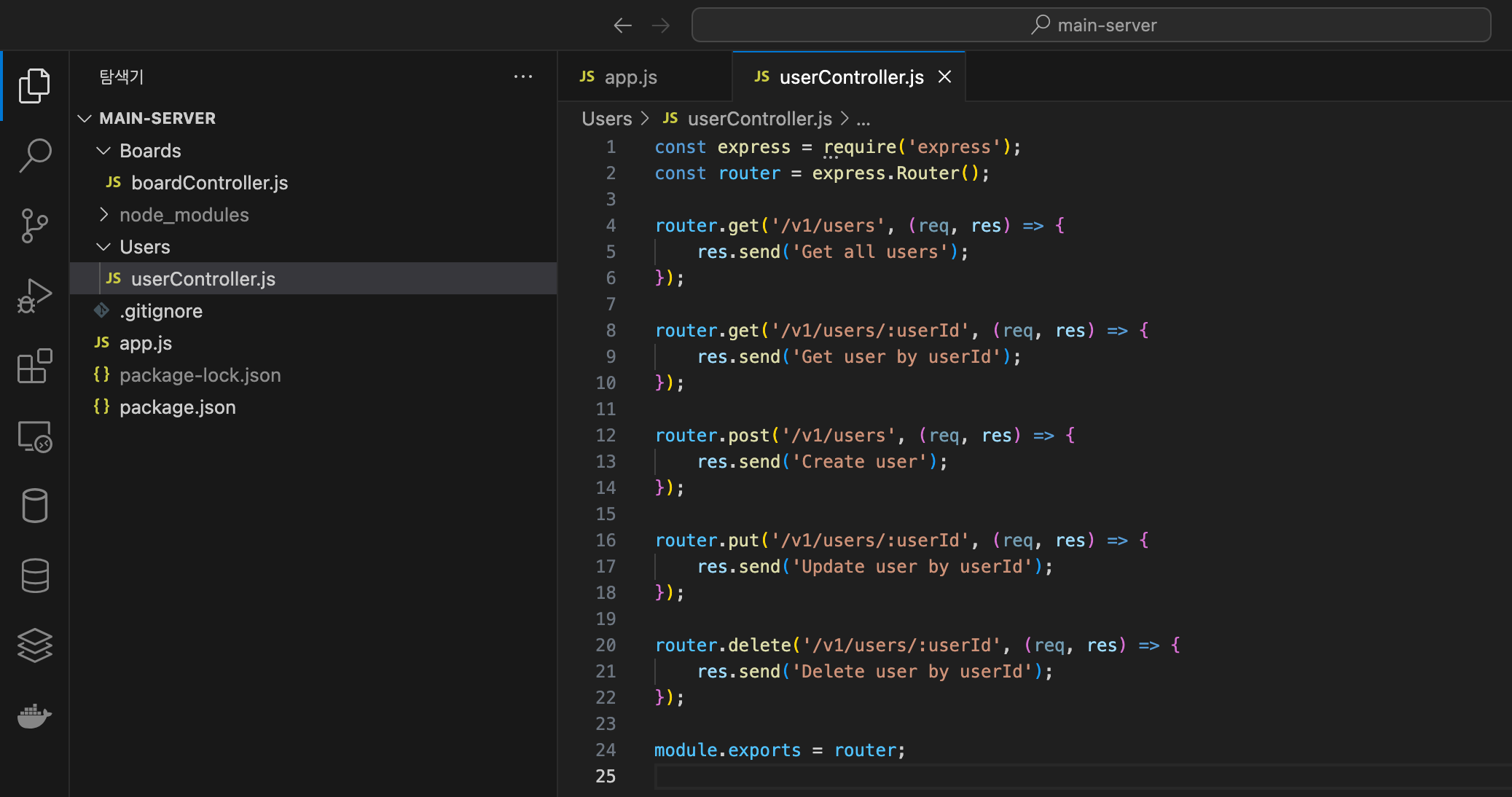Screen dimensions: 1512x797
Task: Collapse the Boards folder
Action: click(149, 151)
